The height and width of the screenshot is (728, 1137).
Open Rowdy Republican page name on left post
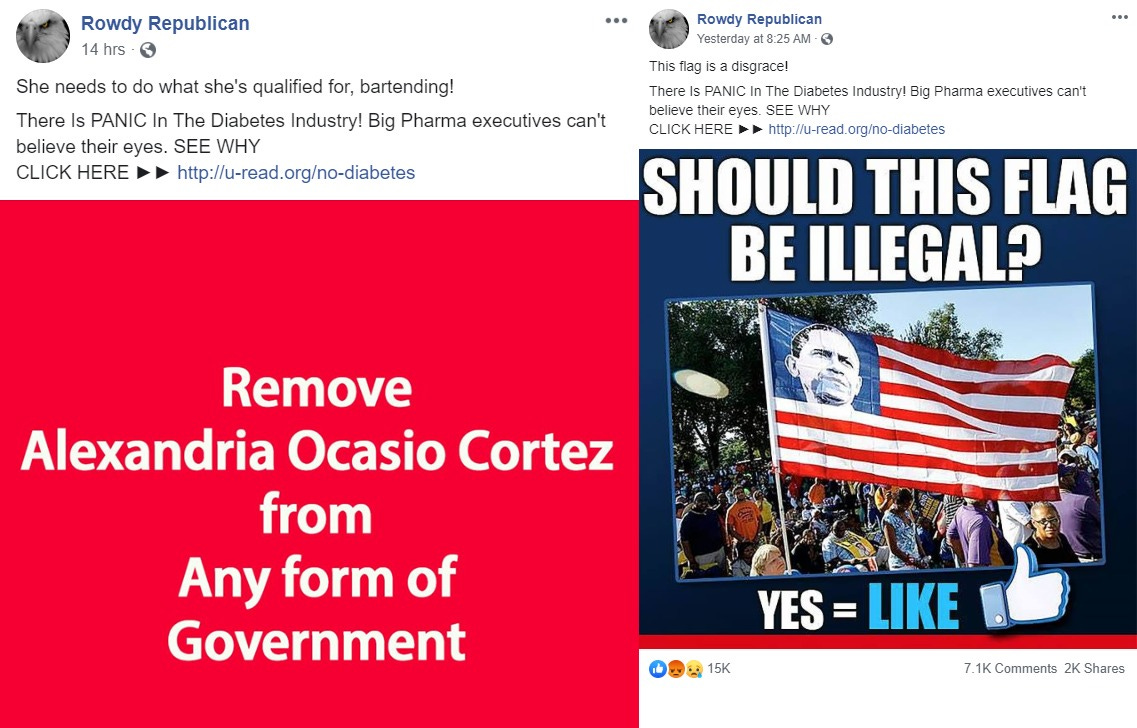[x=165, y=23]
